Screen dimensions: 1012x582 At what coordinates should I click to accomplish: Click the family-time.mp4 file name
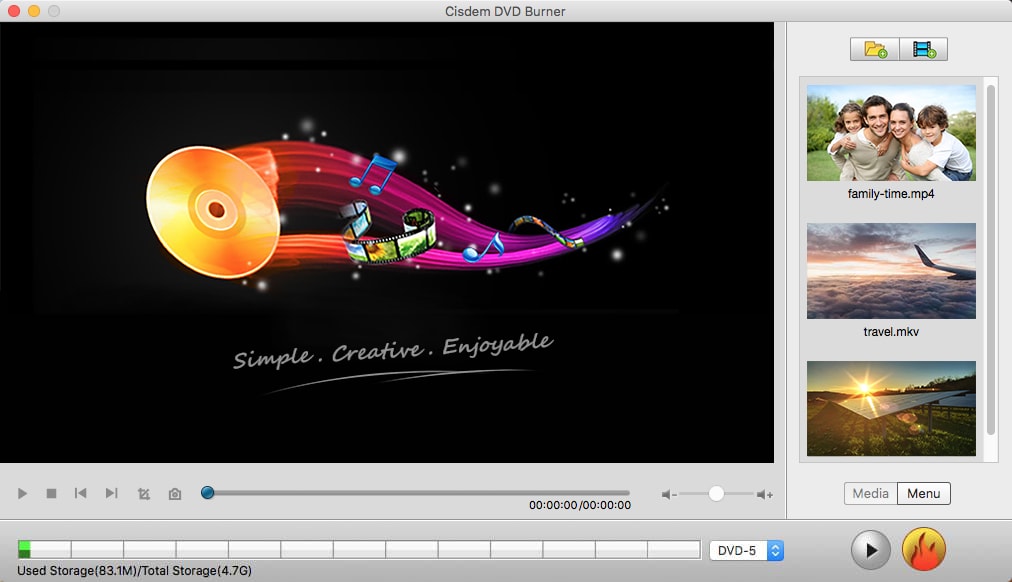pos(891,194)
